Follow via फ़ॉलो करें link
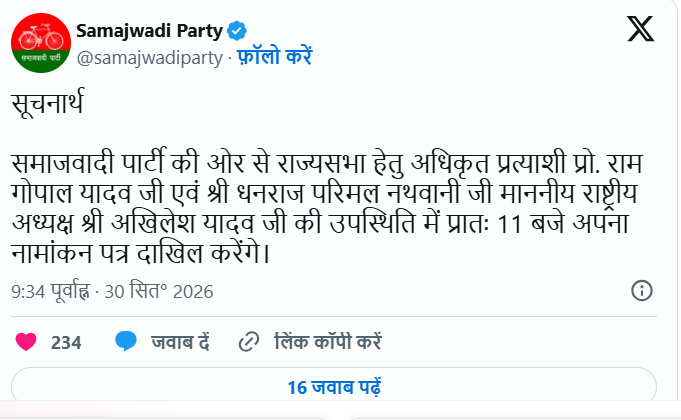This screenshot has width=681, height=420. coord(274,57)
